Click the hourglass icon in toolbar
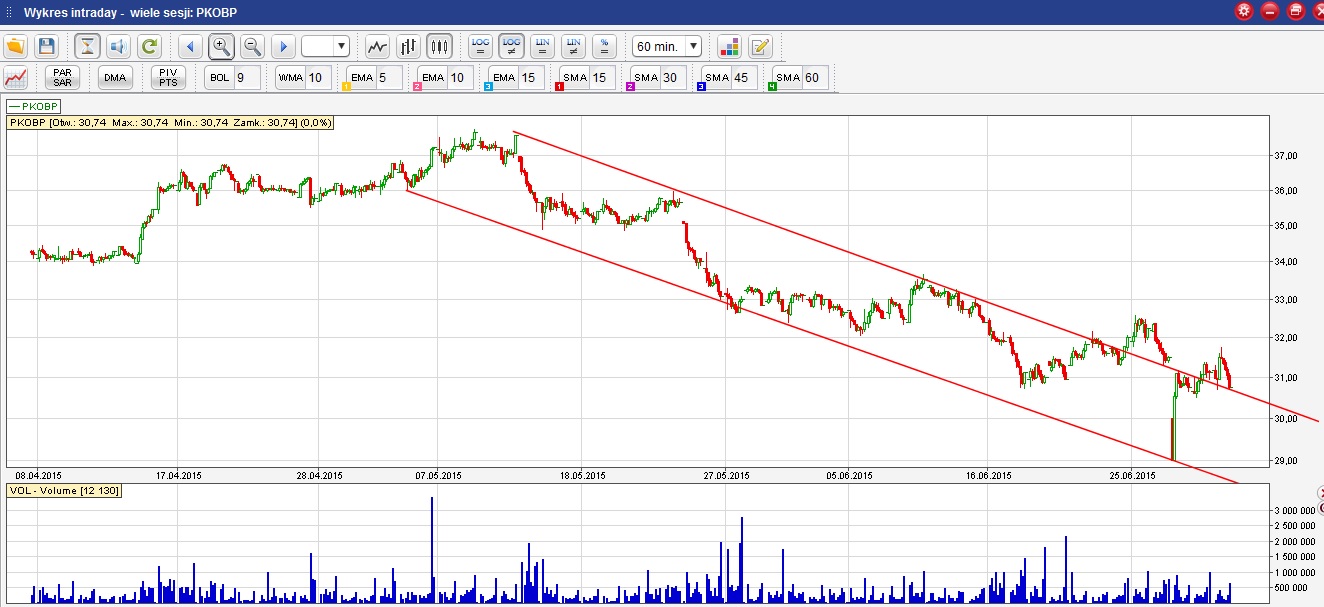The image size is (1324, 607). pyautogui.click(x=88, y=46)
